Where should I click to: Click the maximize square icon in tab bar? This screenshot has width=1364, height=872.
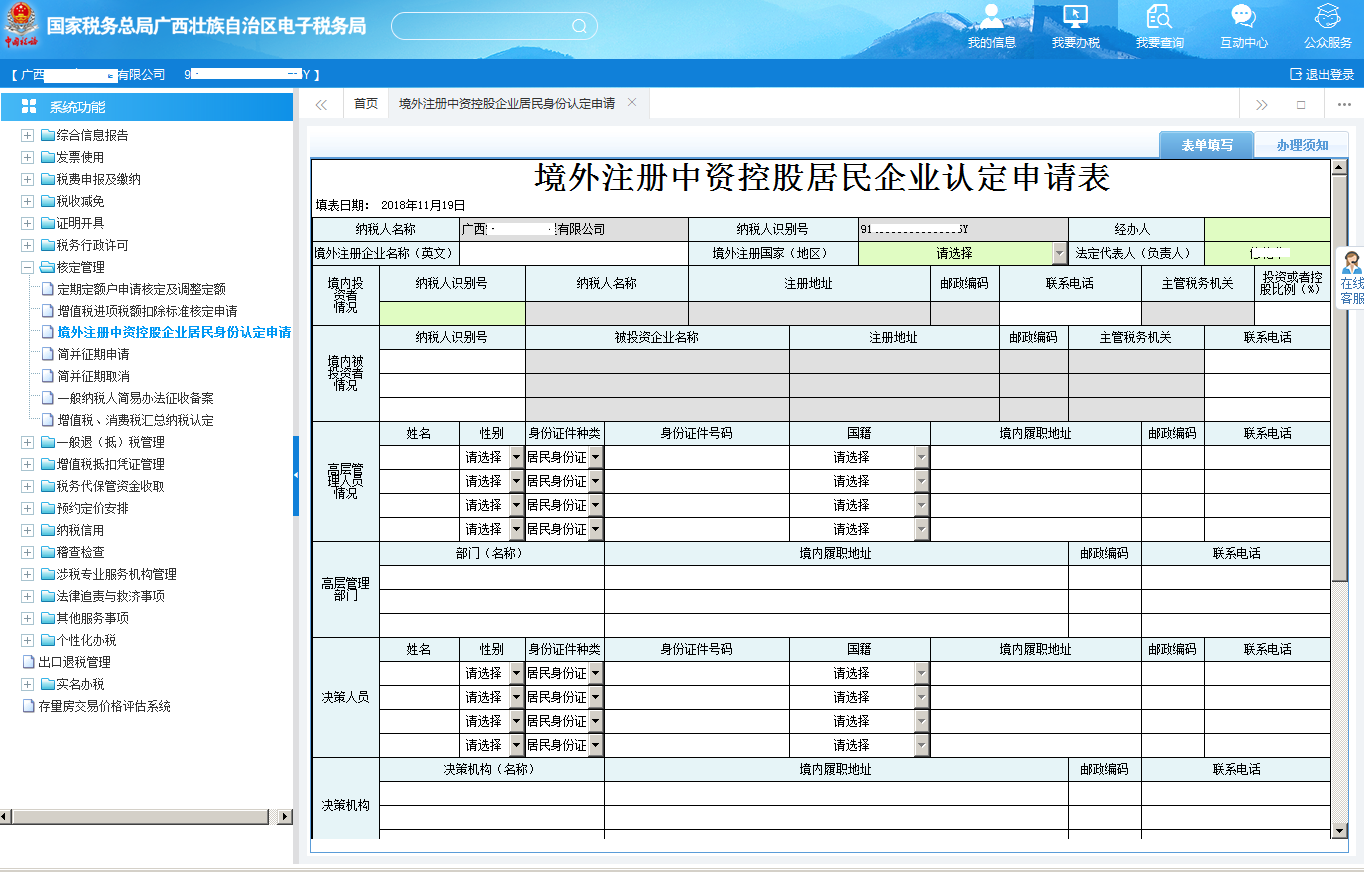(1301, 104)
